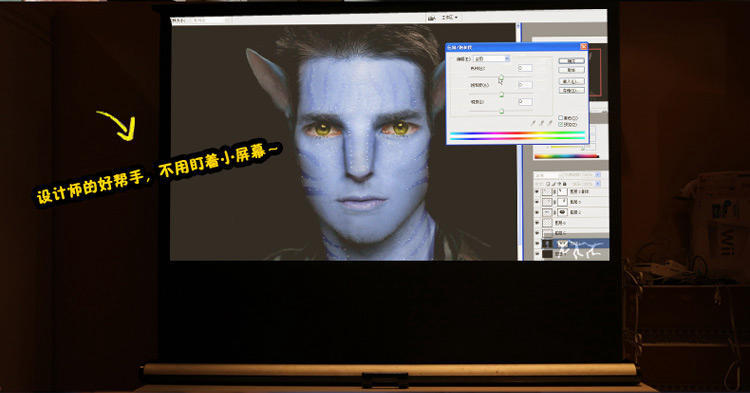Open the layer Fill dropdown arrow
This screenshot has height=393, width=750.
[x=597, y=184]
